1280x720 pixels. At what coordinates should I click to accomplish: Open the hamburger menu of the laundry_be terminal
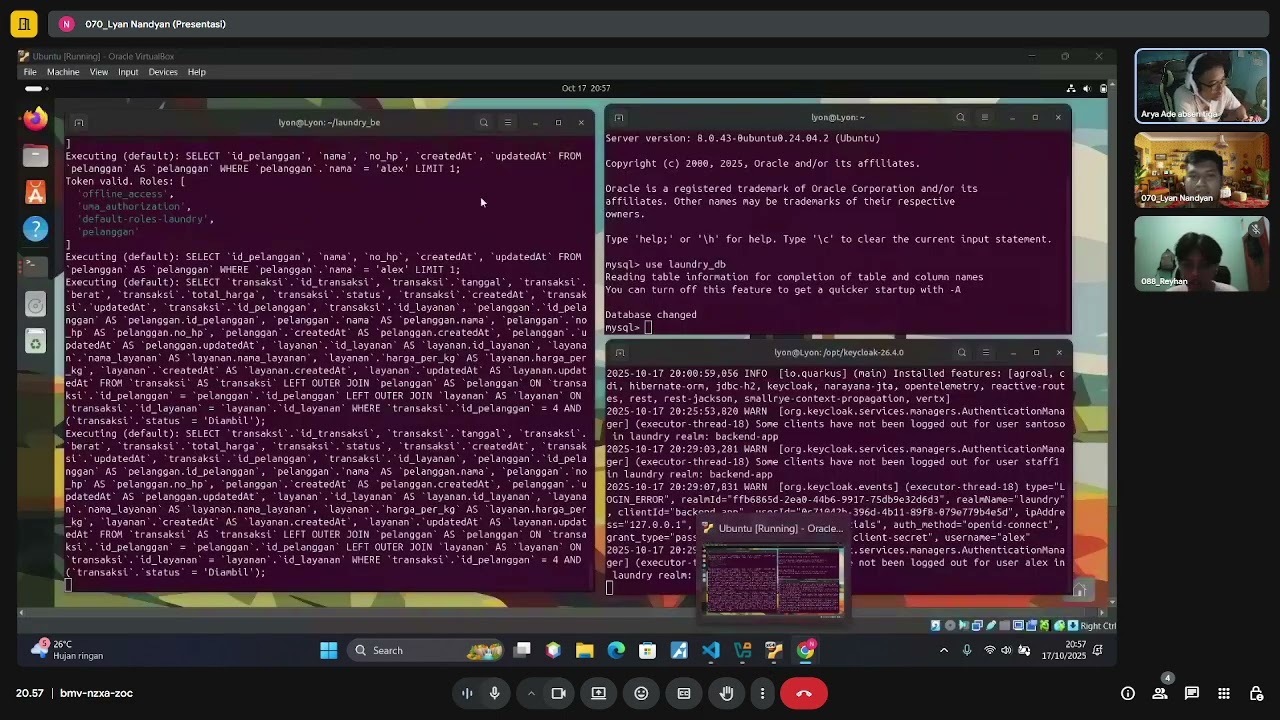click(508, 123)
